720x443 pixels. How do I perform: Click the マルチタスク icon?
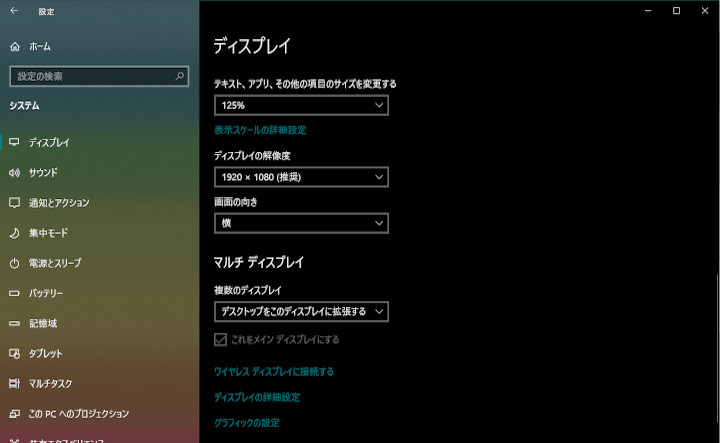(x=14, y=383)
